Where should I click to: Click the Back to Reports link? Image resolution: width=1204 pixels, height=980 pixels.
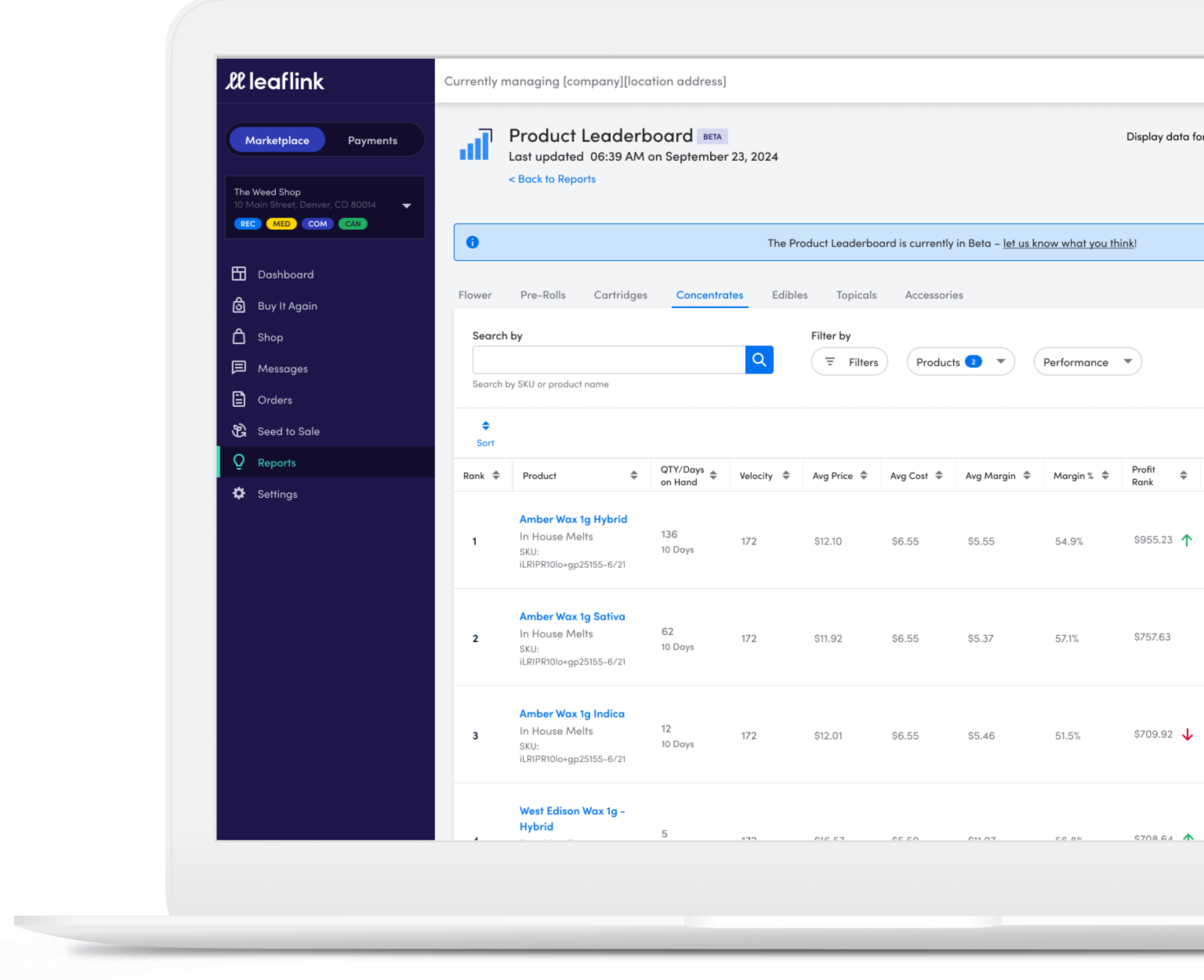pos(553,179)
